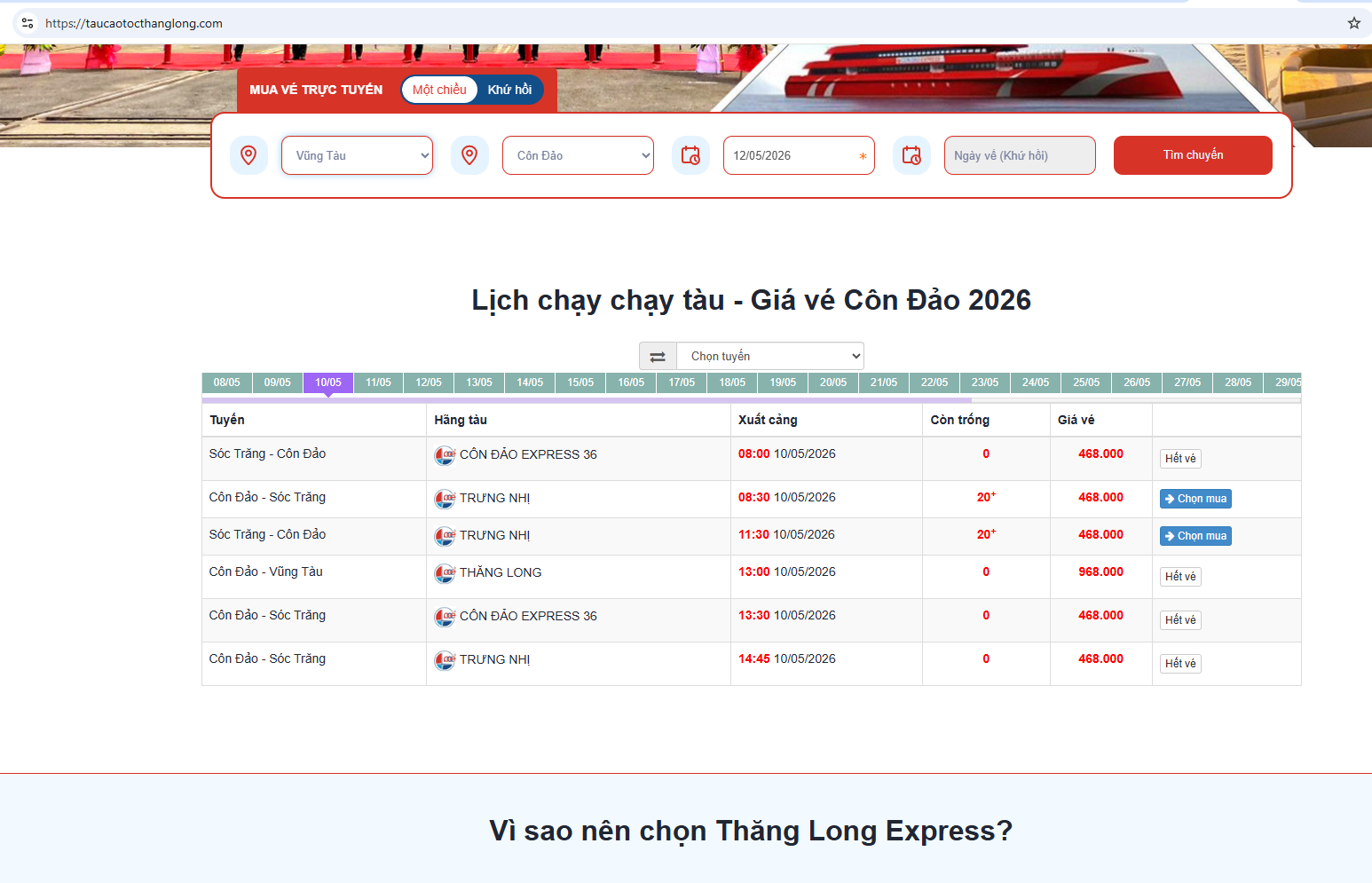Open the Côn Đảo destination dropdown
The height and width of the screenshot is (883, 1372).
tap(578, 155)
